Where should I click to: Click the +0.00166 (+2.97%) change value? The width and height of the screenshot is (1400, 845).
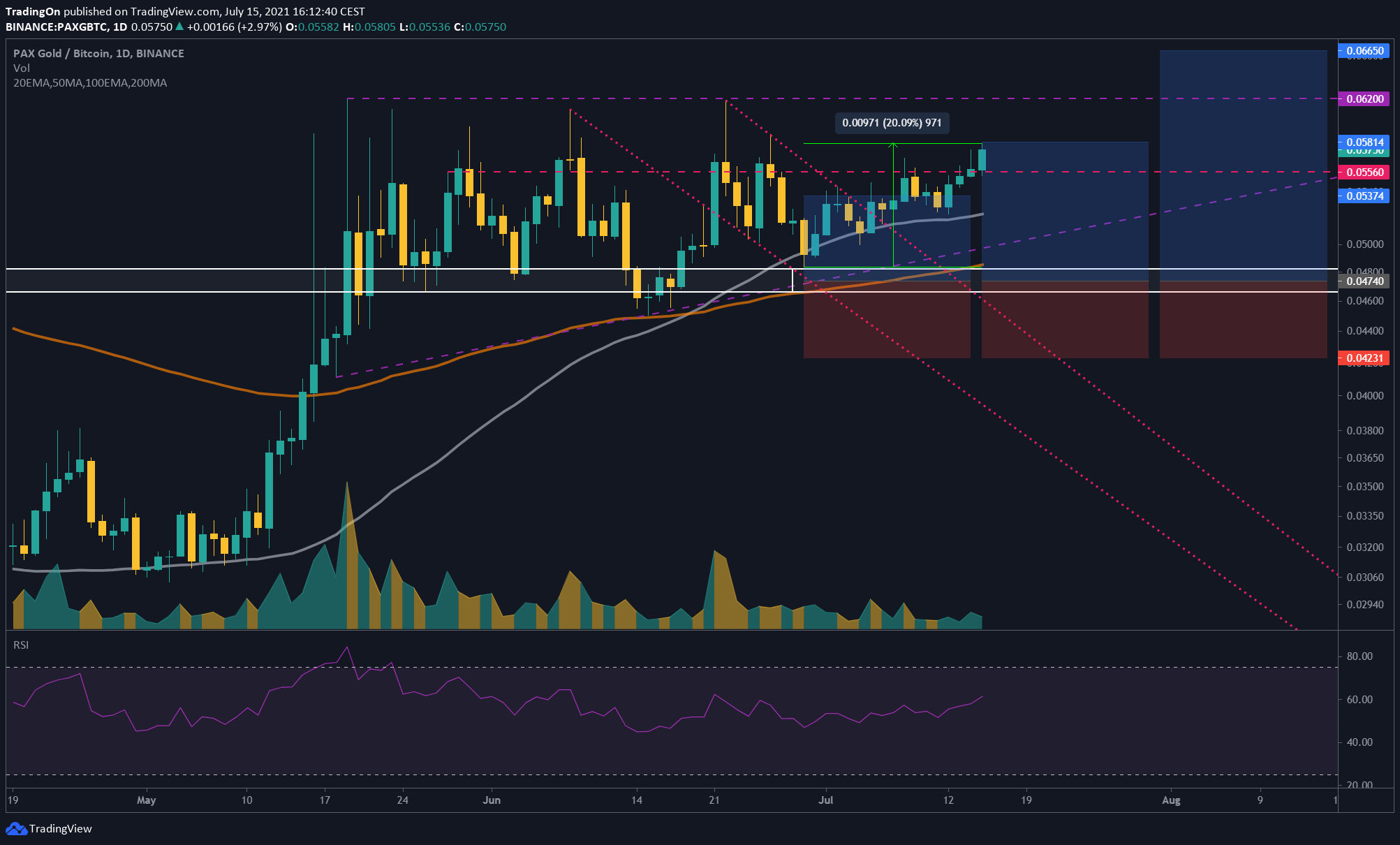tap(234, 27)
